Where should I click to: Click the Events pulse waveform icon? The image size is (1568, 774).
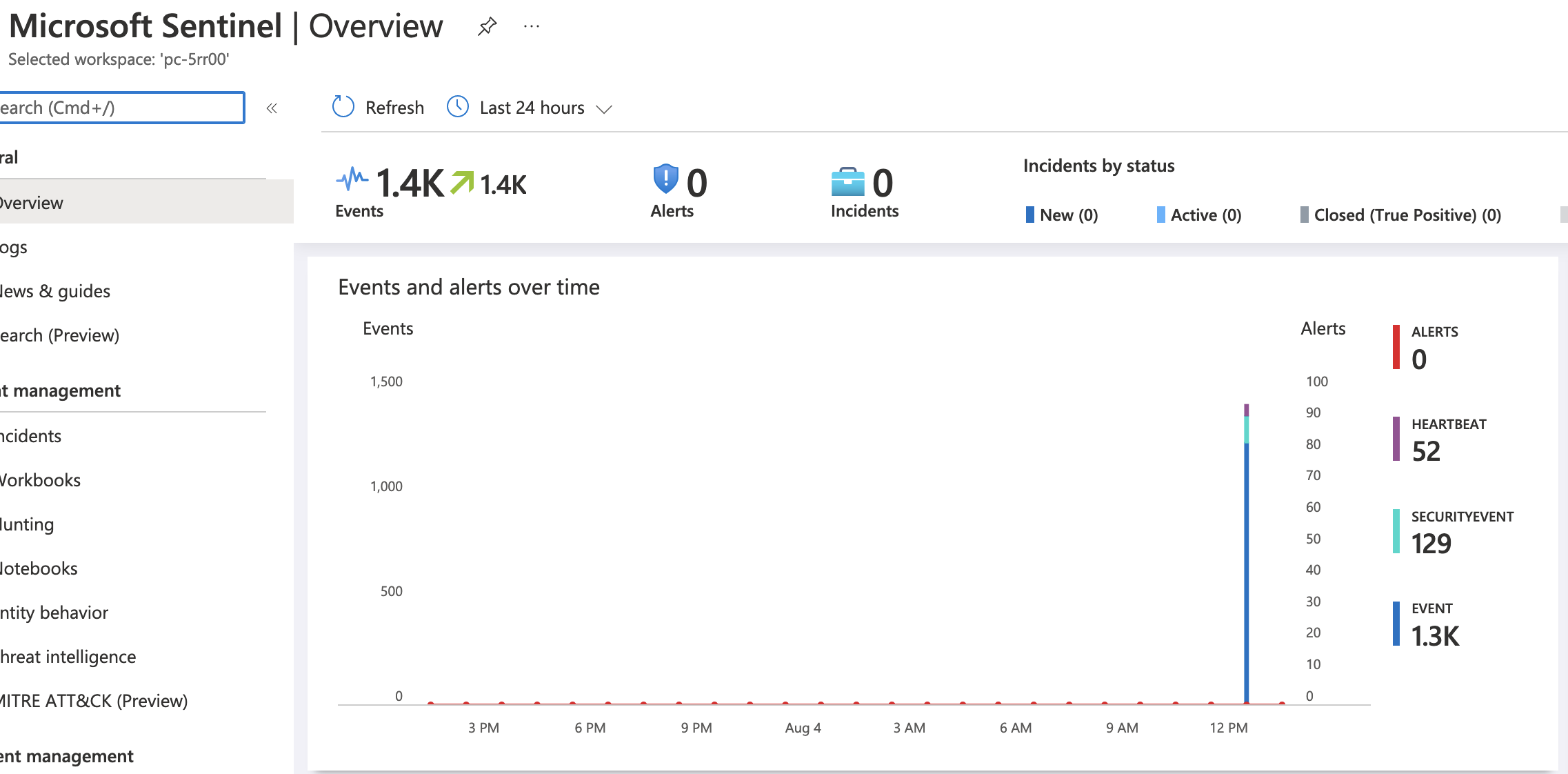[352, 179]
